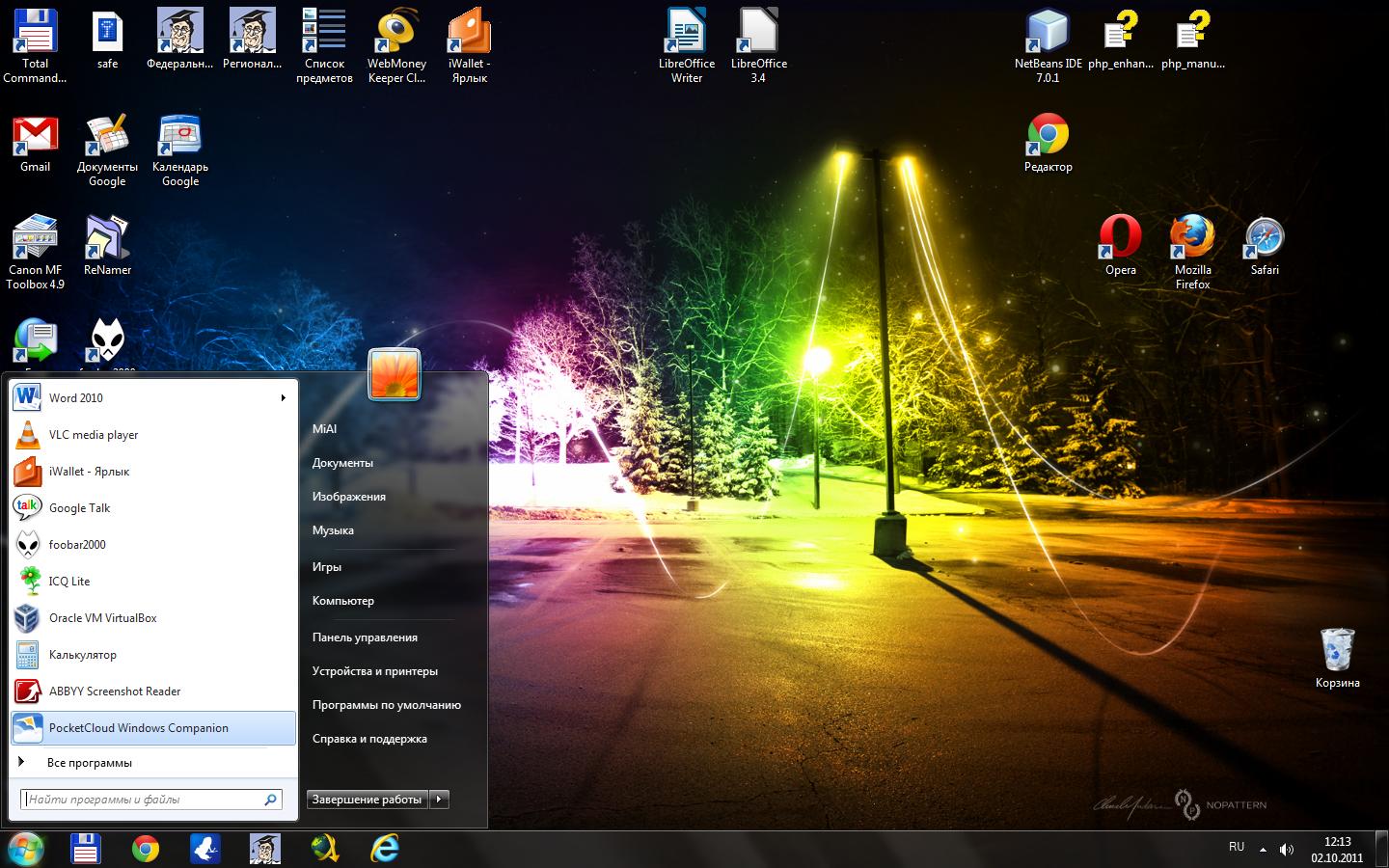The height and width of the screenshot is (868, 1389).
Task: Open Internet Explorer from the taskbar
Action: coord(385,849)
